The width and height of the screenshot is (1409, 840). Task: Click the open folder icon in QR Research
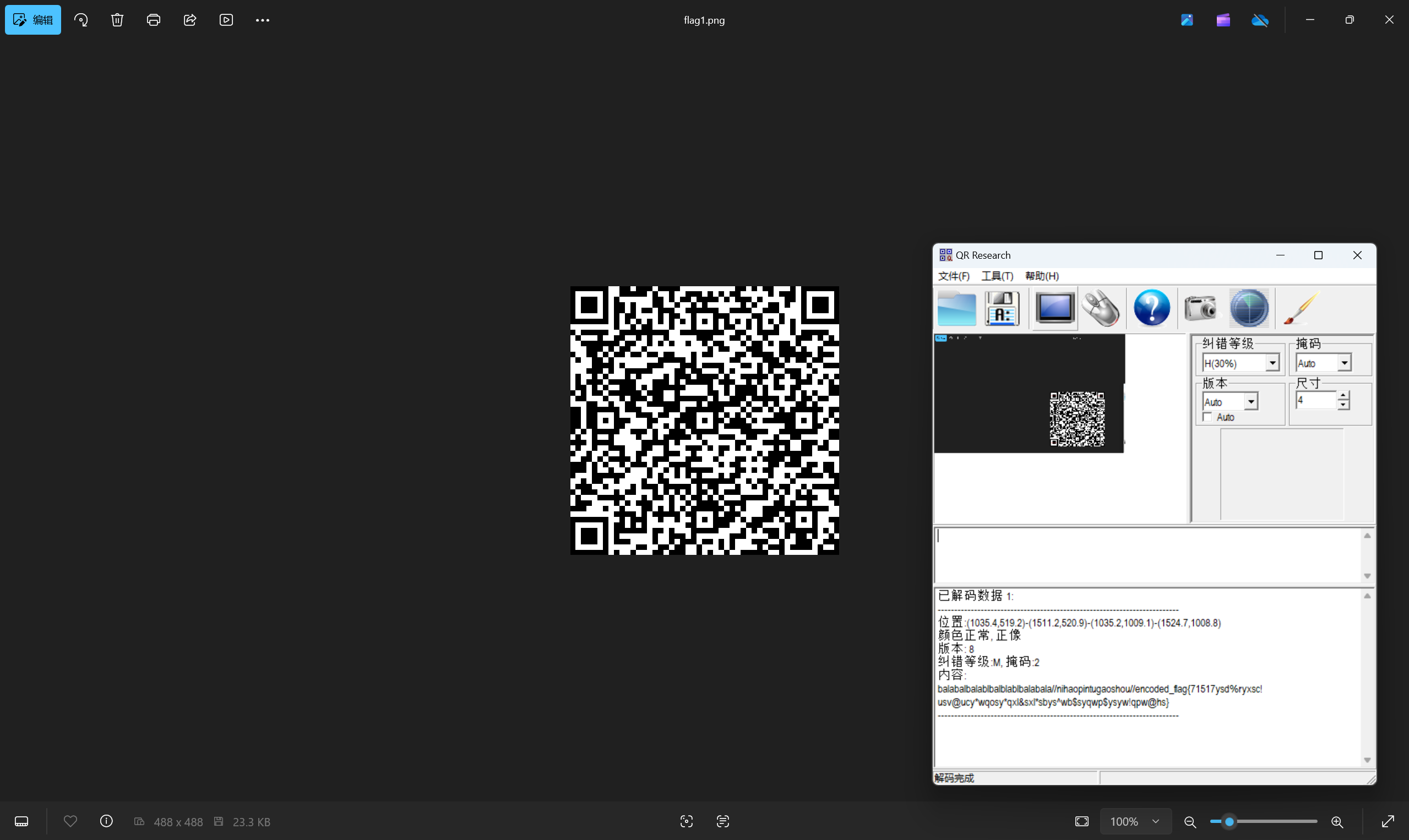point(956,308)
